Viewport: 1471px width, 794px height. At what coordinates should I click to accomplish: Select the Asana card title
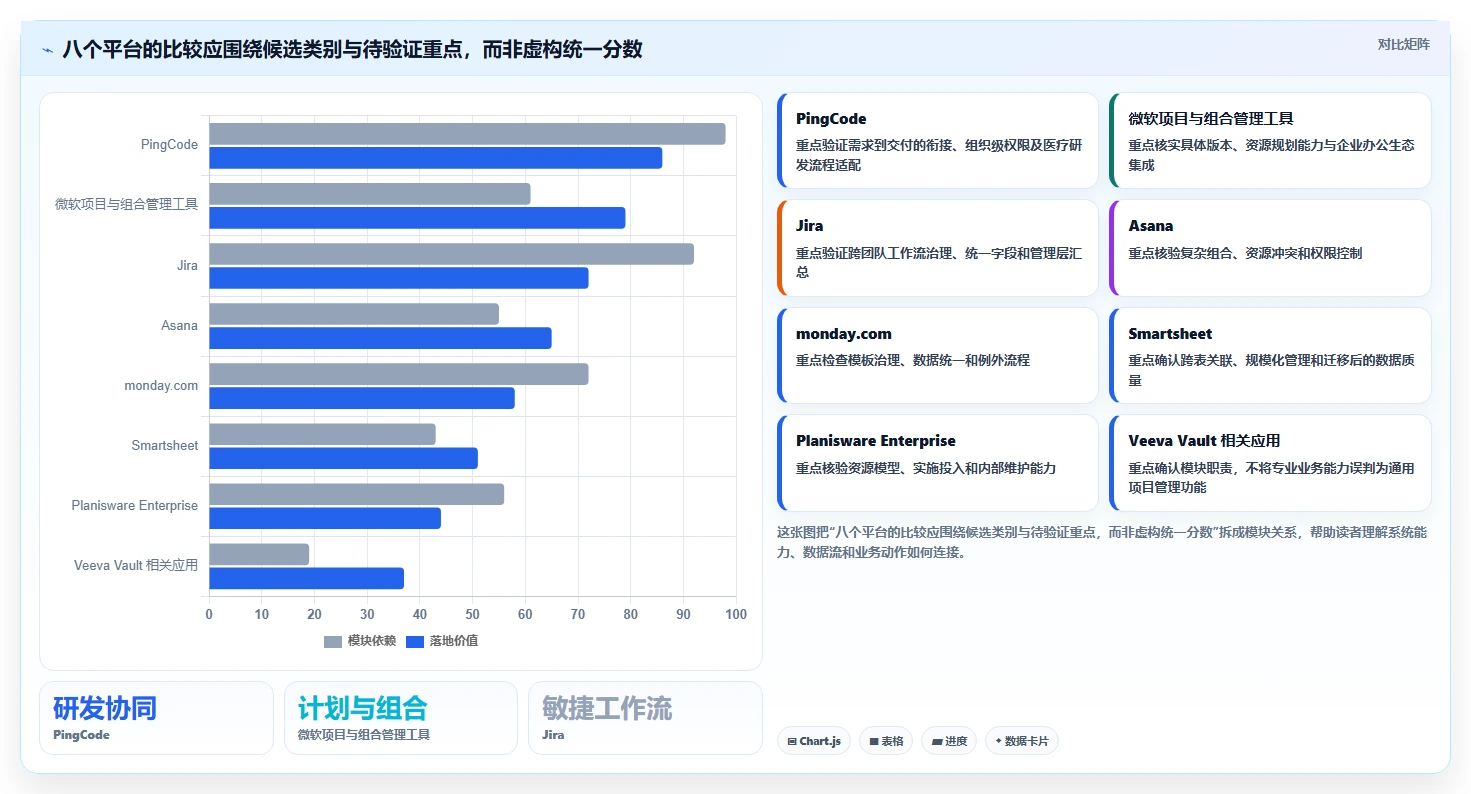1151,226
